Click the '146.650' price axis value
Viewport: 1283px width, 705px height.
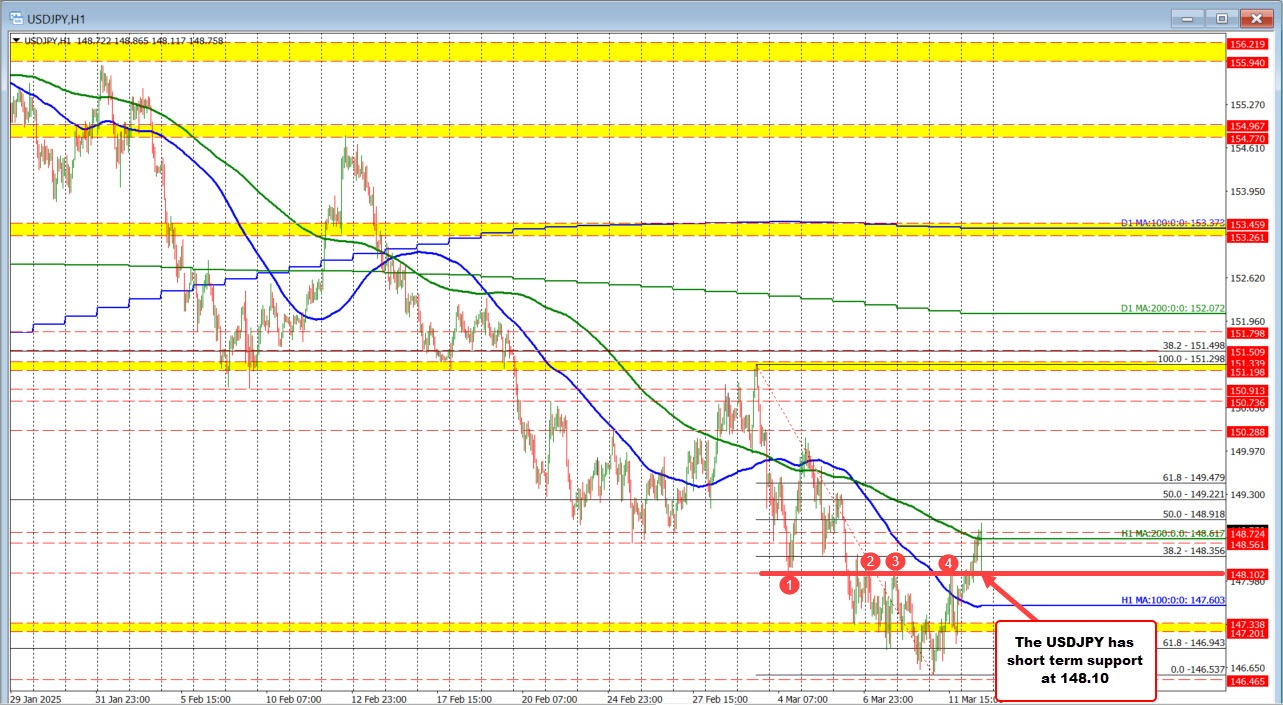pyautogui.click(x=1246, y=667)
